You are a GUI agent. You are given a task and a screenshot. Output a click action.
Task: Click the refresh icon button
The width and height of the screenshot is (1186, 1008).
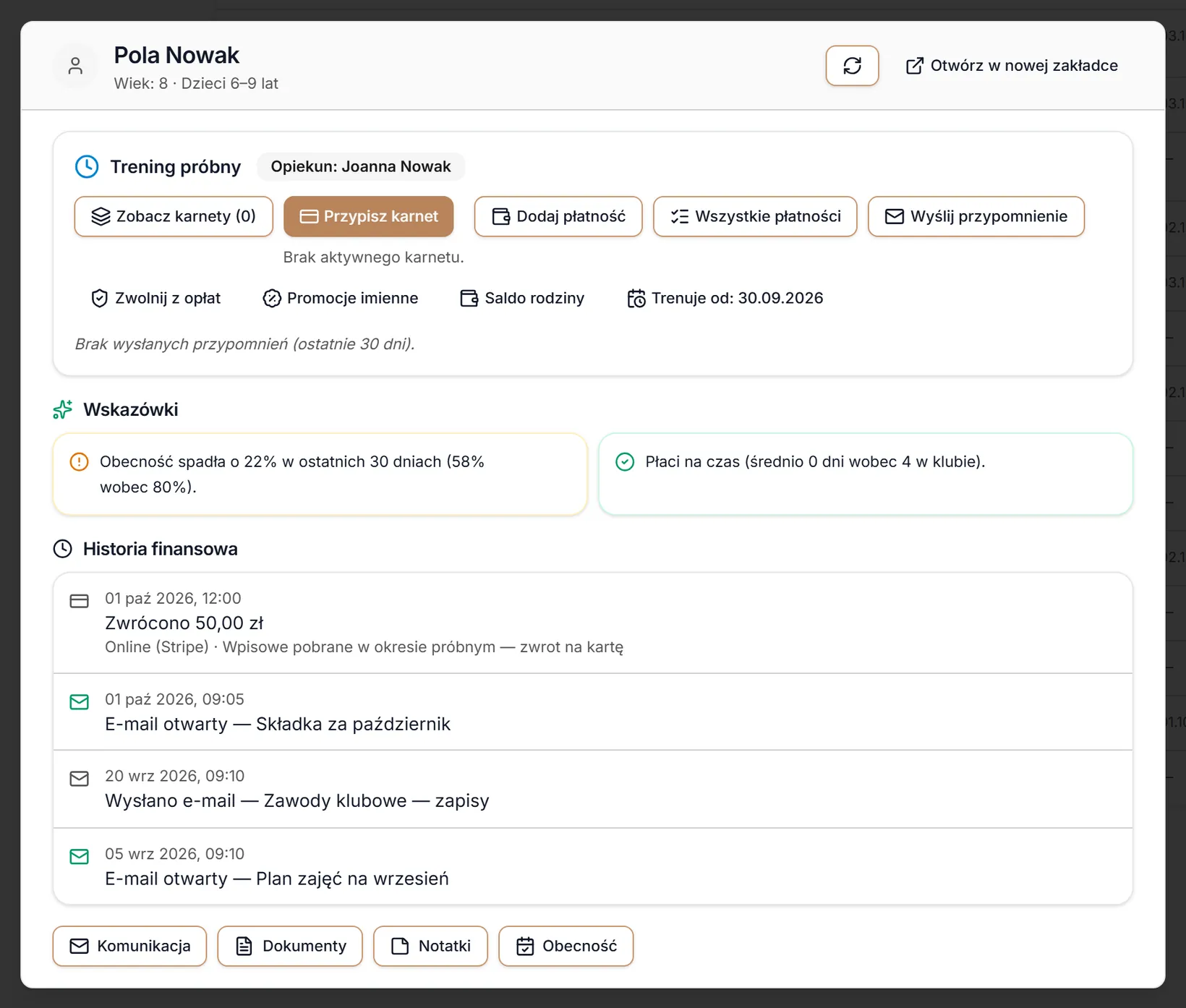pos(852,66)
